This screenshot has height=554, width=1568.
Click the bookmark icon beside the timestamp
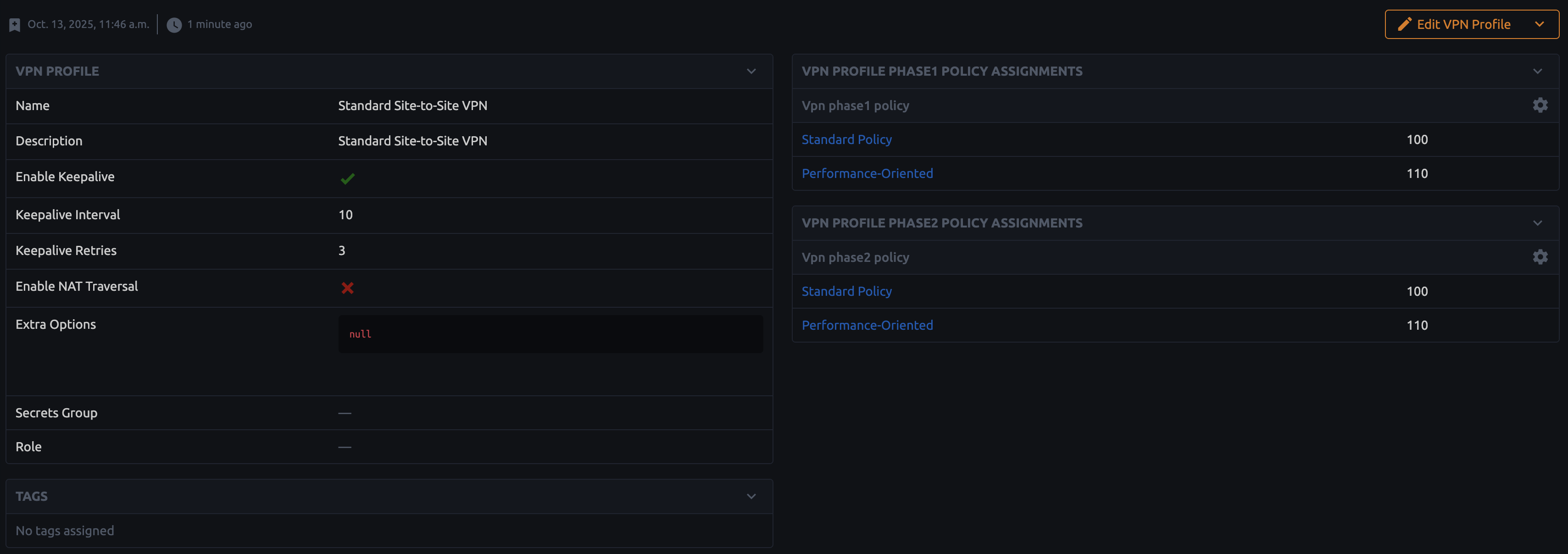(x=14, y=24)
